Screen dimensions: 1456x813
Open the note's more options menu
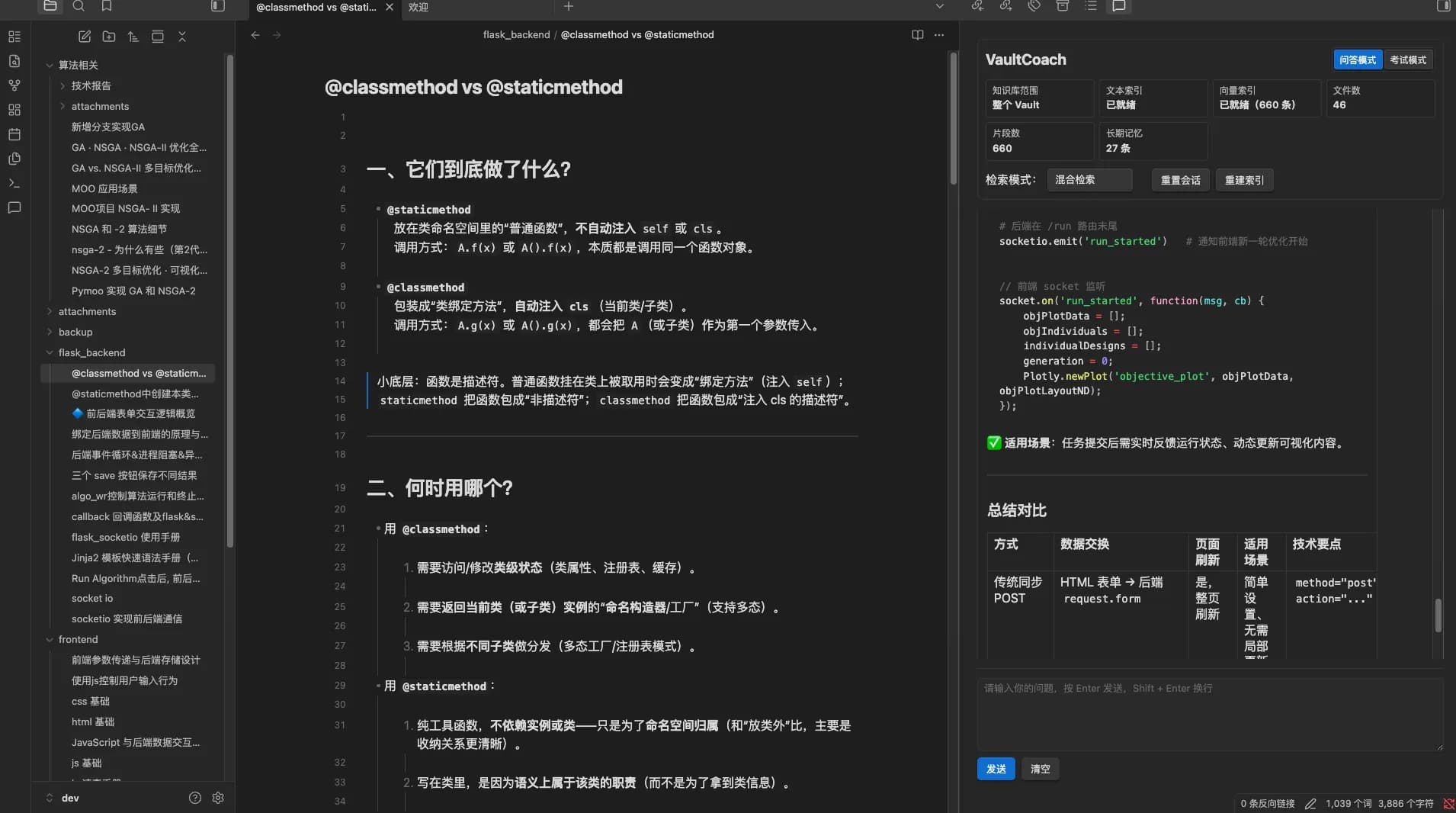tap(939, 35)
